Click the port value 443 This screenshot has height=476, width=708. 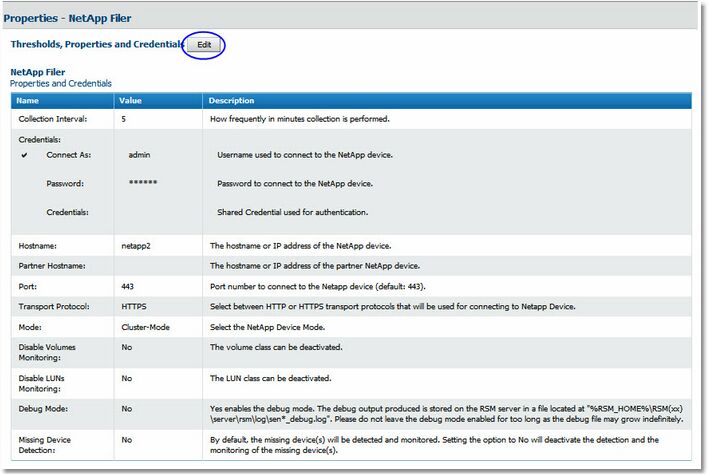[127, 287]
